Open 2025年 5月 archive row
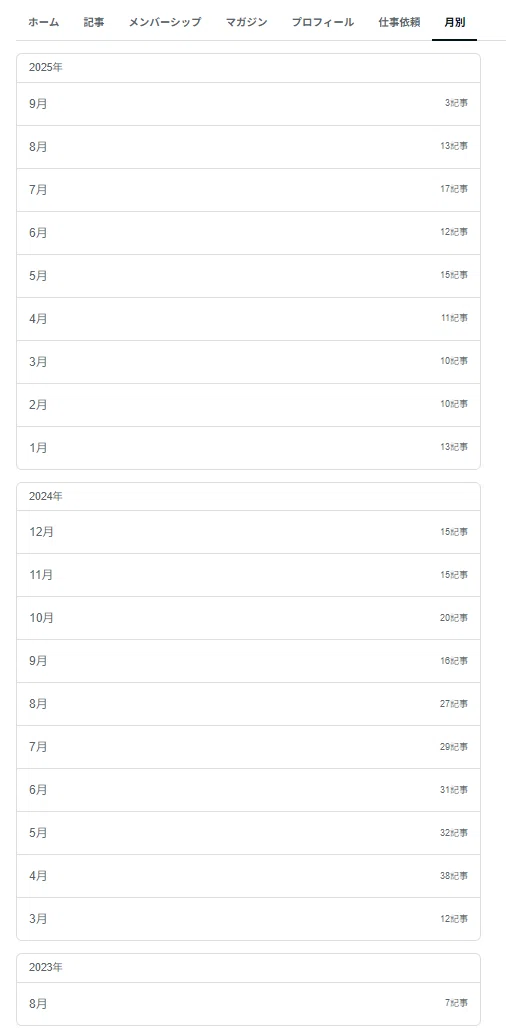The image size is (506, 1031). 248,276
